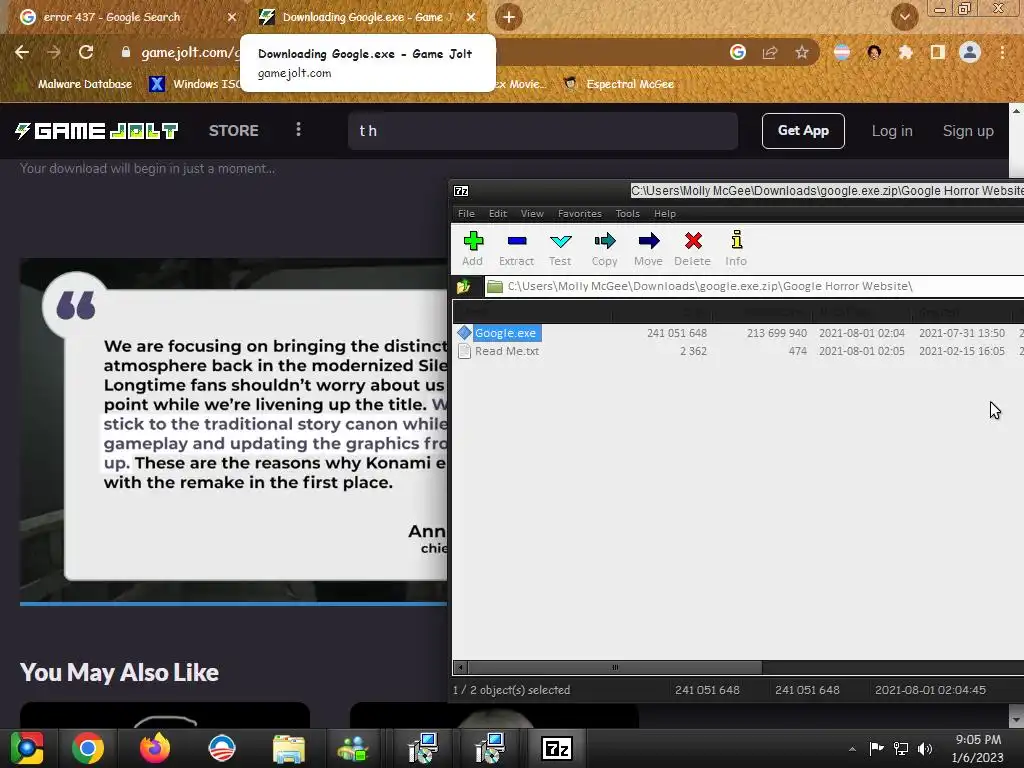
Task: Click the Google icon in address bar
Action: pyautogui.click(x=738, y=52)
